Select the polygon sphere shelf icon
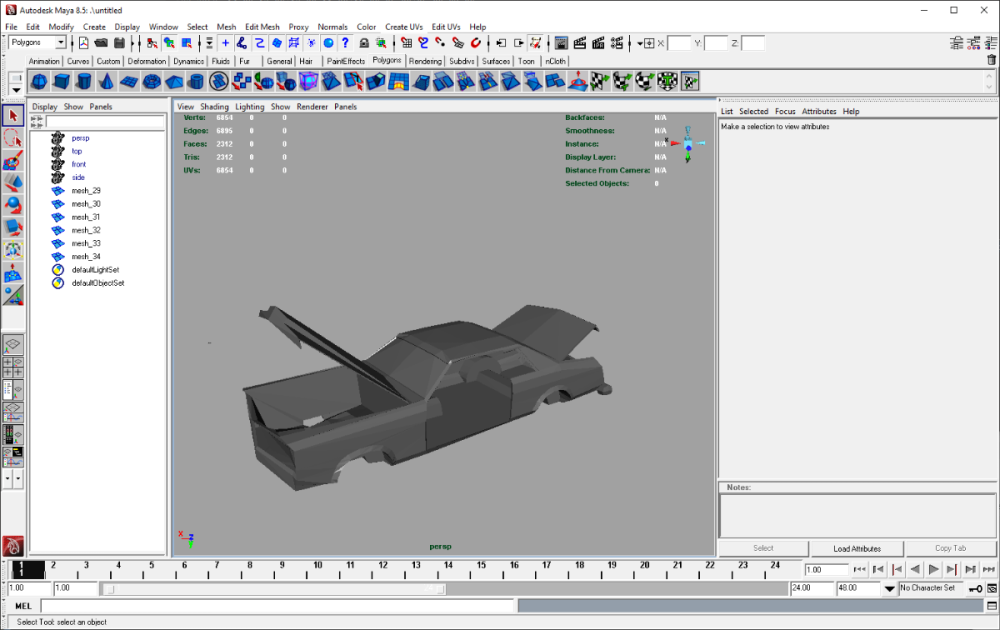 39,81
